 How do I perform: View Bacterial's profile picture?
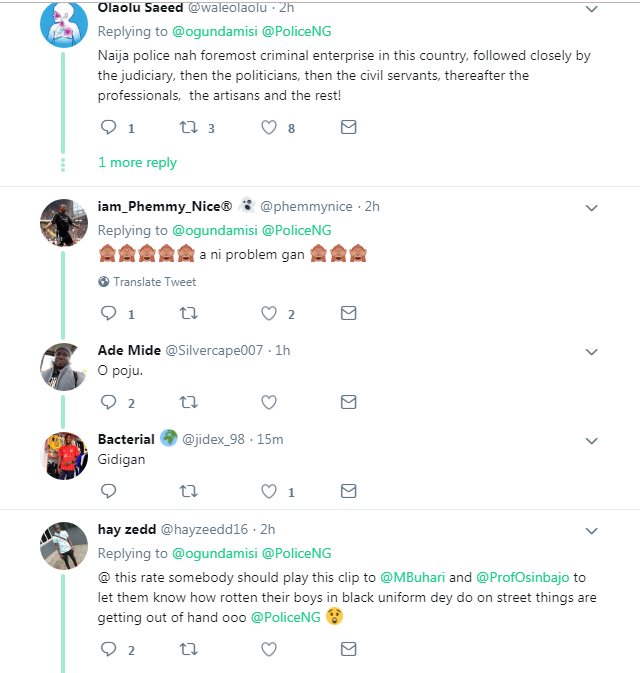pos(64,456)
